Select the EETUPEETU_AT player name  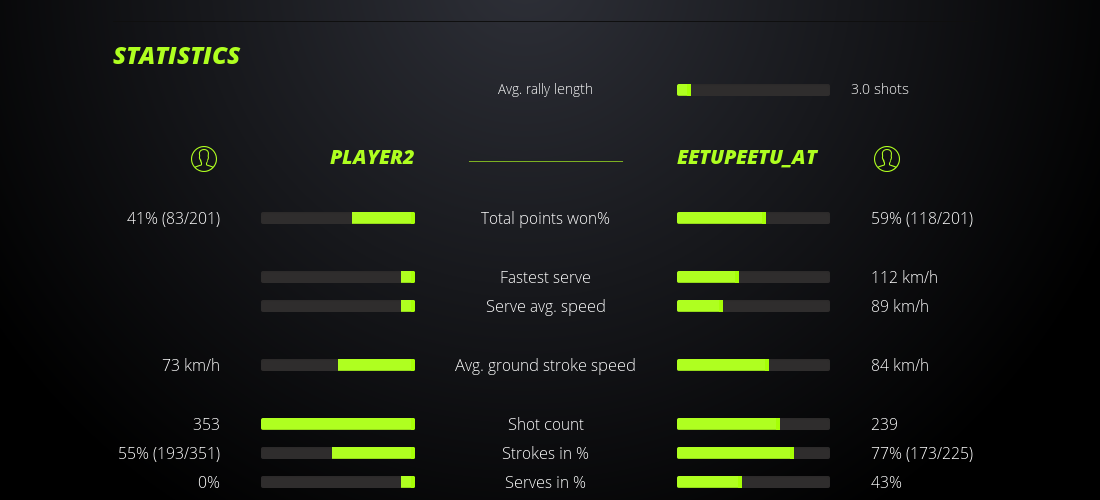[x=747, y=157]
